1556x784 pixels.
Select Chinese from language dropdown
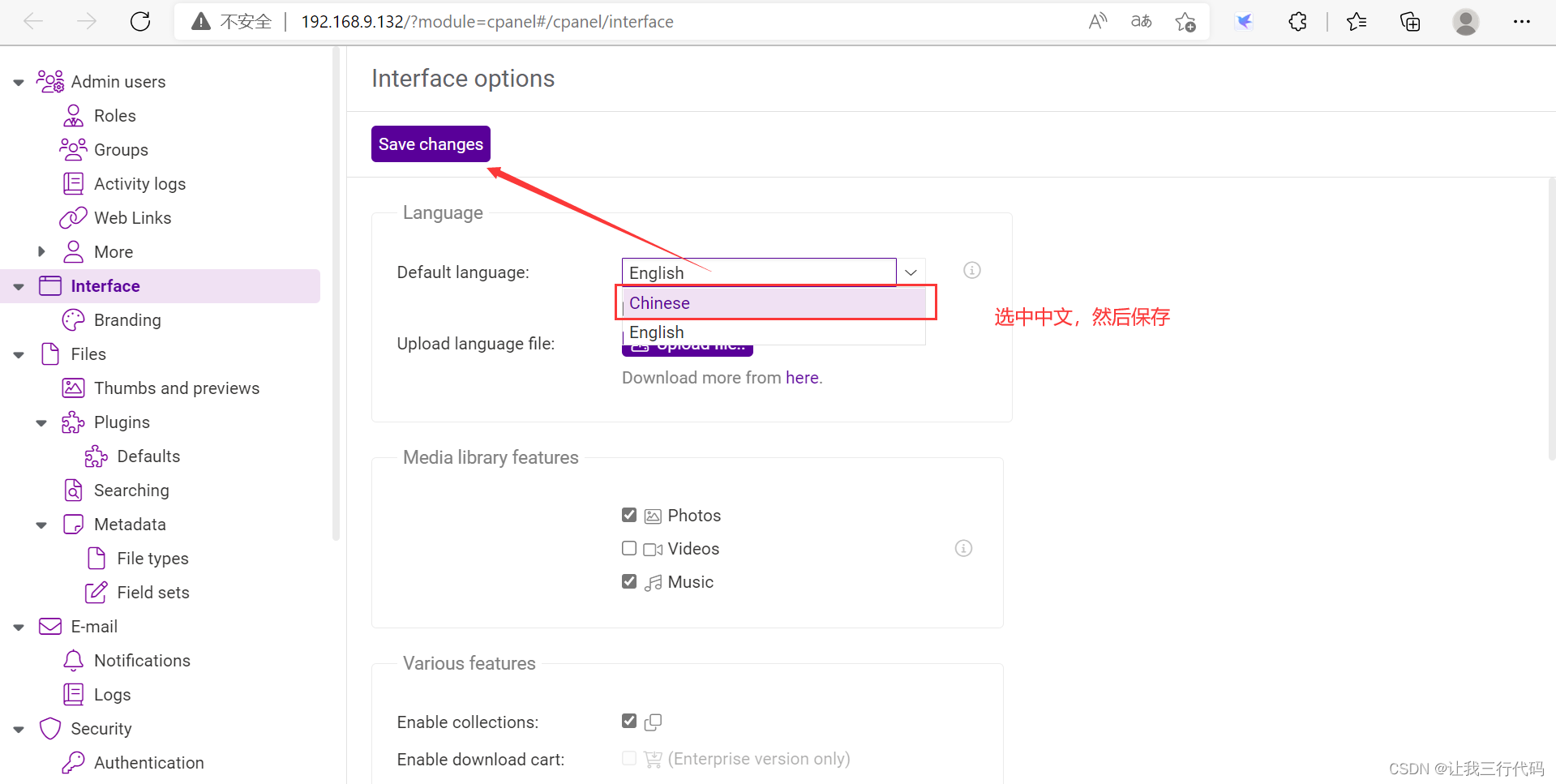click(x=774, y=303)
